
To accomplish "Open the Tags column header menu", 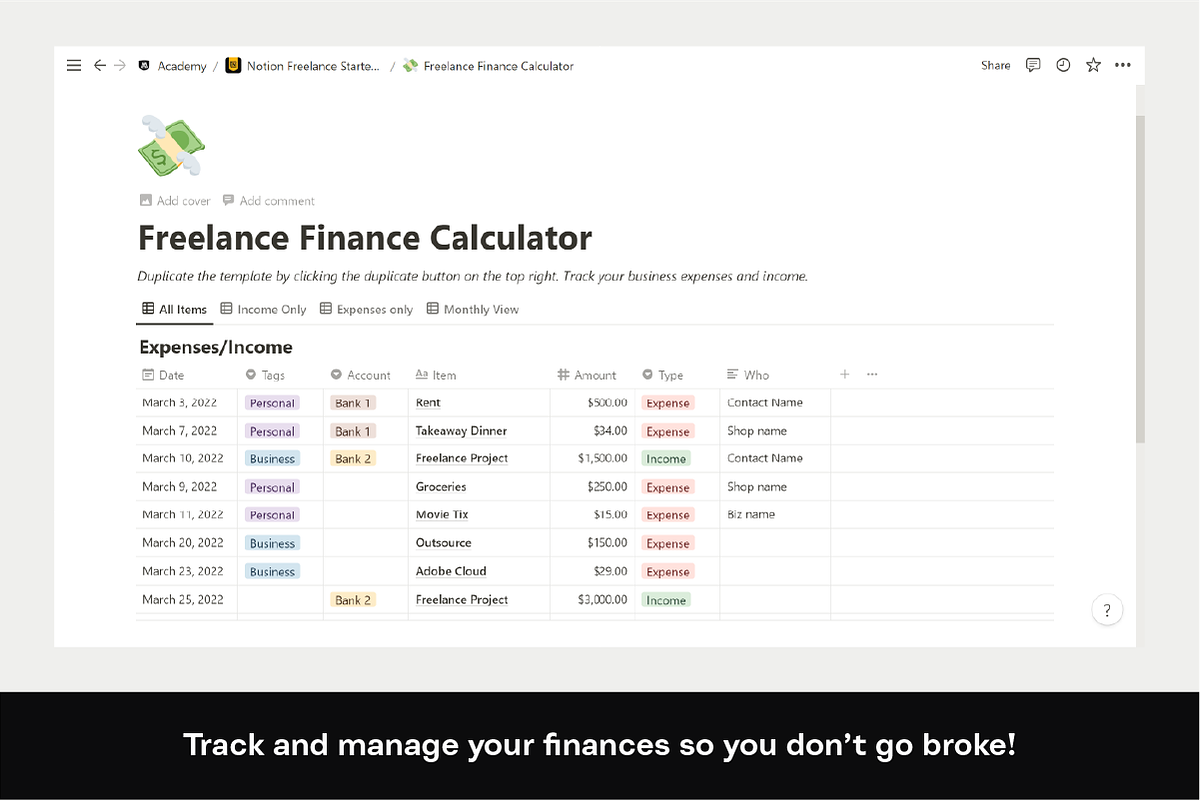I will coord(273,375).
